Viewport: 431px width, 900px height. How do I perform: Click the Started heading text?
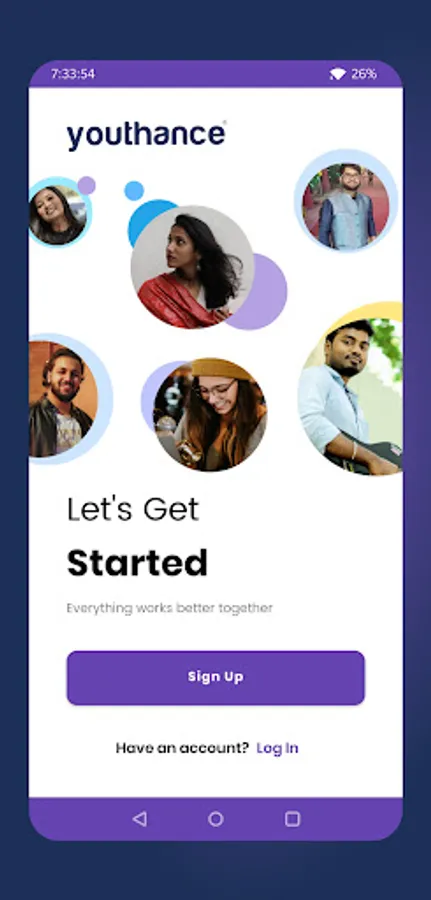pos(137,563)
